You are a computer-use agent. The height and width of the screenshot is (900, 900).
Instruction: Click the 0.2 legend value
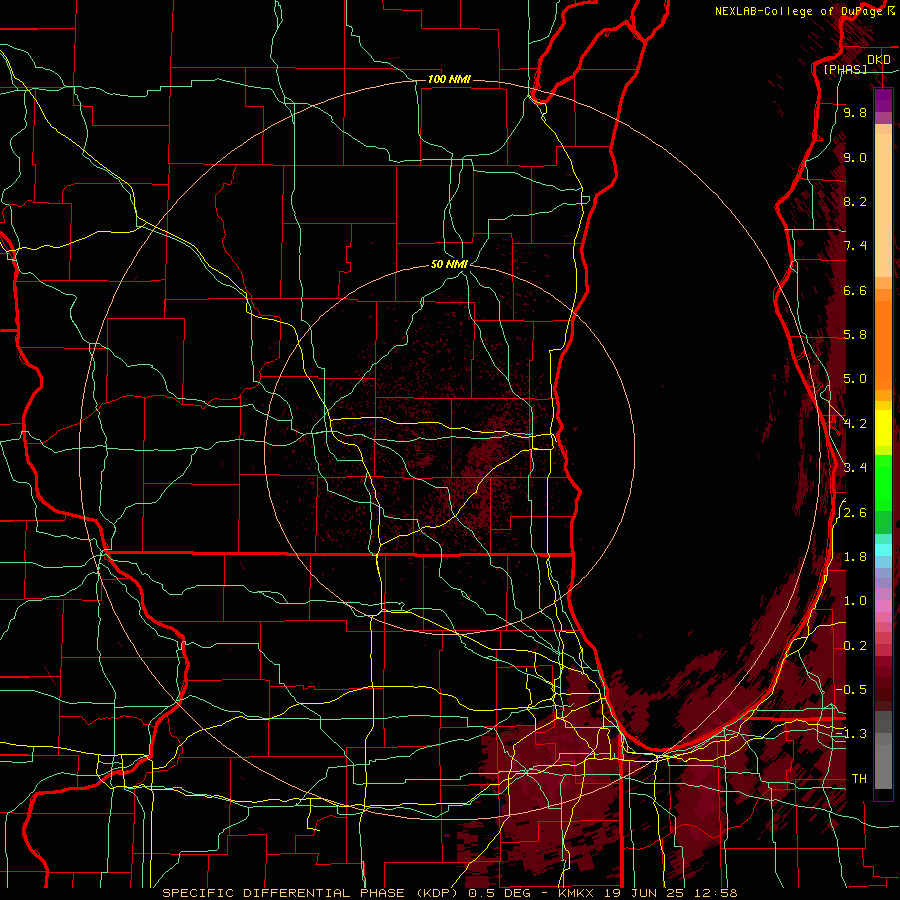pyautogui.click(x=855, y=646)
